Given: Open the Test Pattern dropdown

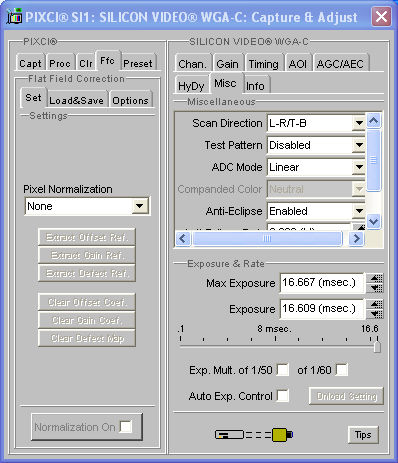Looking at the screenshot, I should (359, 145).
